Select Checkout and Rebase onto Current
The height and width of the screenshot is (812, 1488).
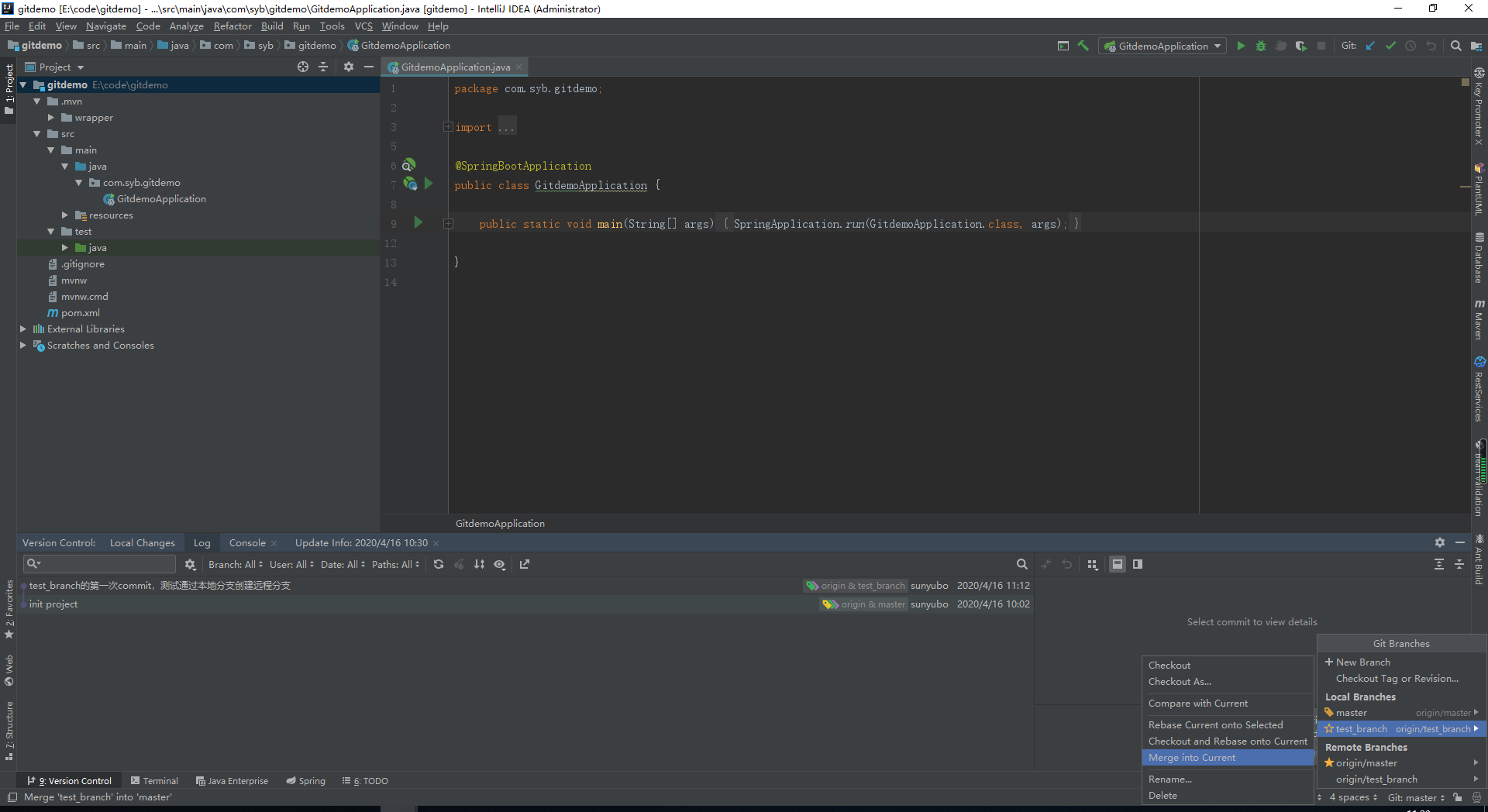[1228, 741]
